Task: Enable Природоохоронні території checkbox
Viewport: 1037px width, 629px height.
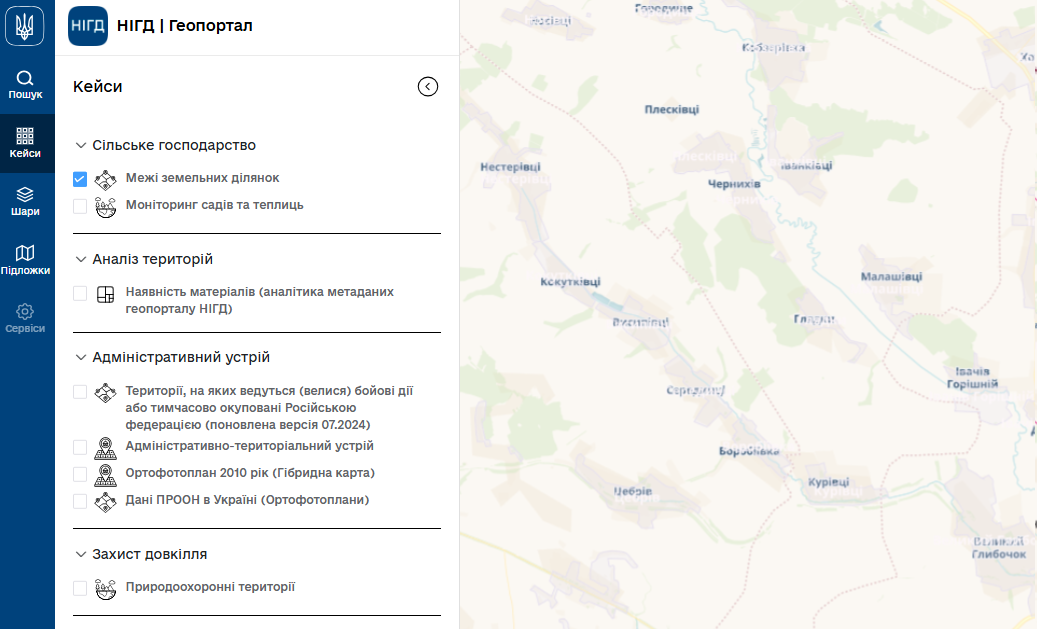Action: tap(80, 588)
